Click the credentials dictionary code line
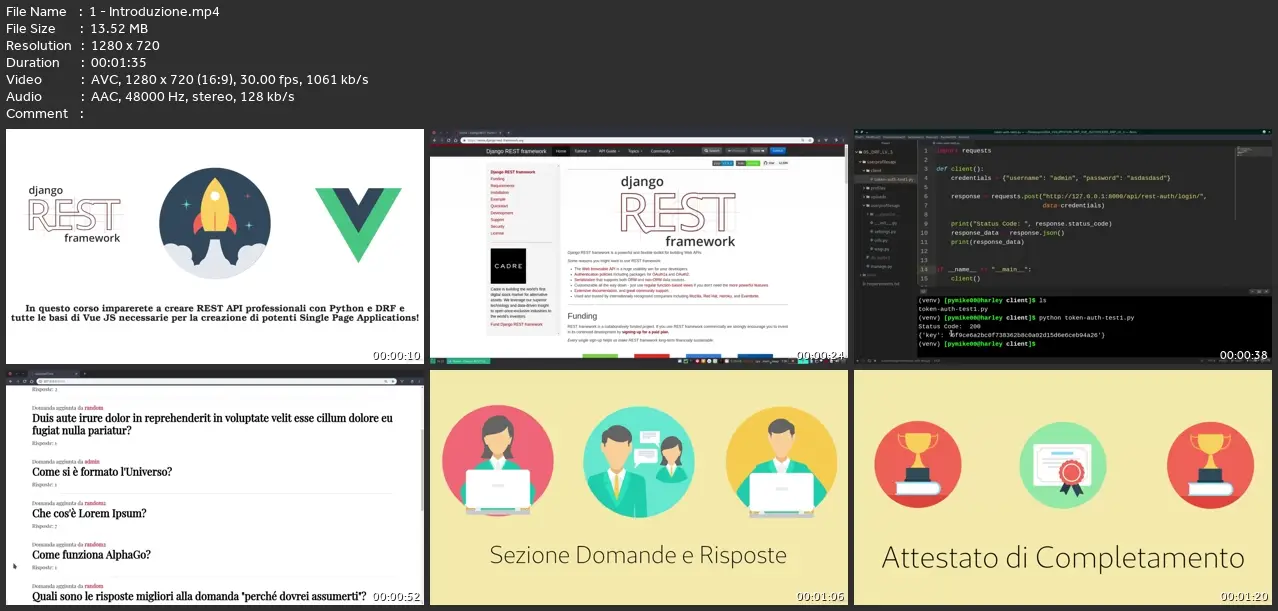The height and width of the screenshot is (611, 1278). tap(1060, 178)
